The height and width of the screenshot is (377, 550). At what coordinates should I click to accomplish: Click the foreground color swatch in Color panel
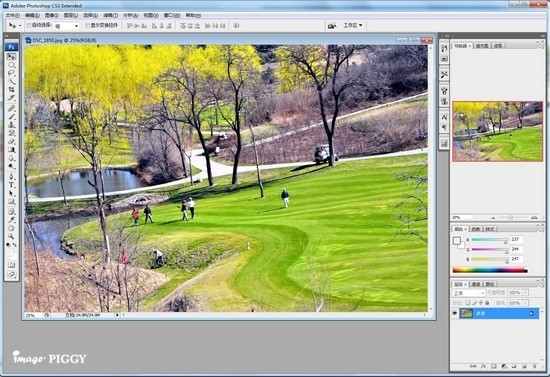(456, 241)
